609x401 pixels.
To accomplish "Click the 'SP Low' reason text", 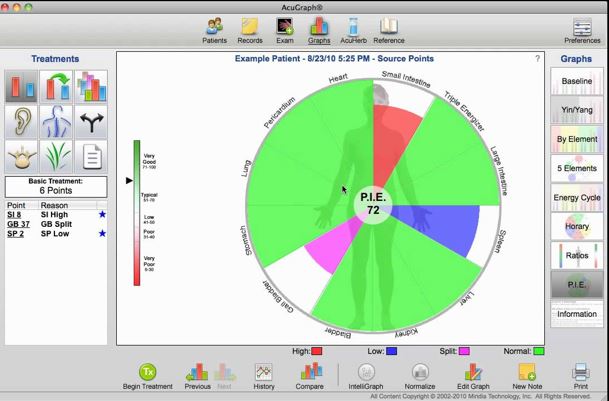I will pos(55,234).
